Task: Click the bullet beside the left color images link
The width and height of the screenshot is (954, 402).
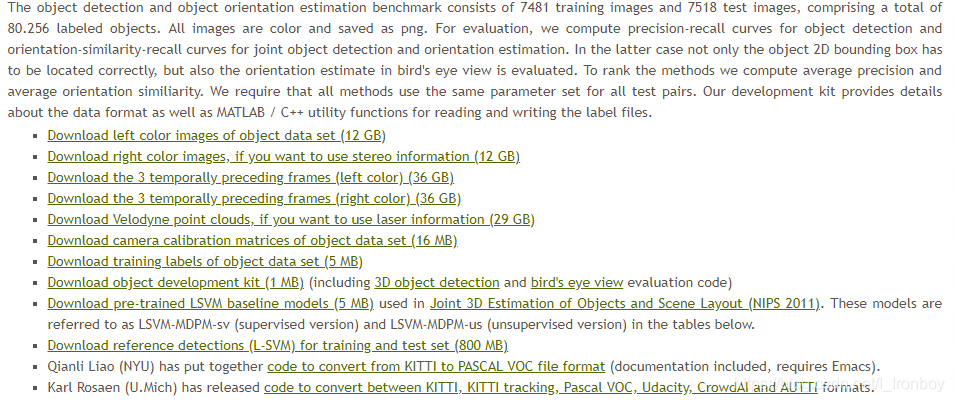Action: (x=37, y=136)
